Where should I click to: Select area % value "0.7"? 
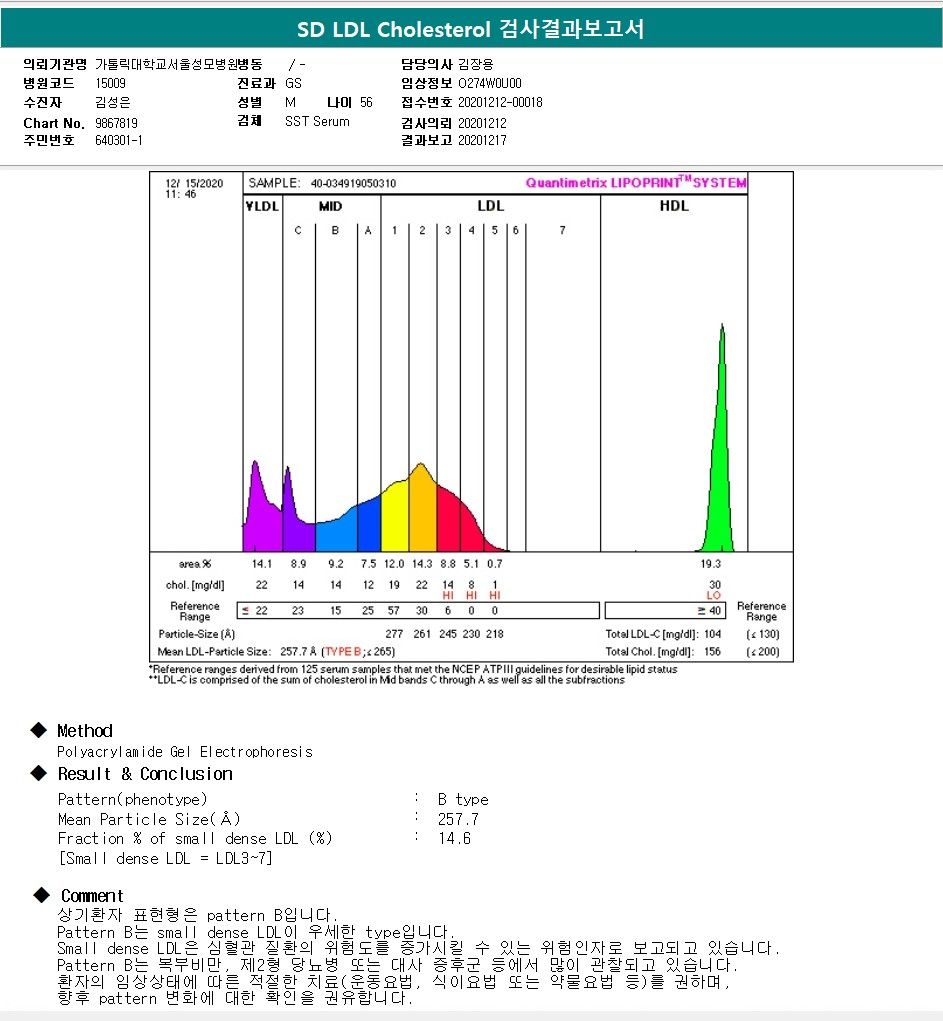(495, 564)
